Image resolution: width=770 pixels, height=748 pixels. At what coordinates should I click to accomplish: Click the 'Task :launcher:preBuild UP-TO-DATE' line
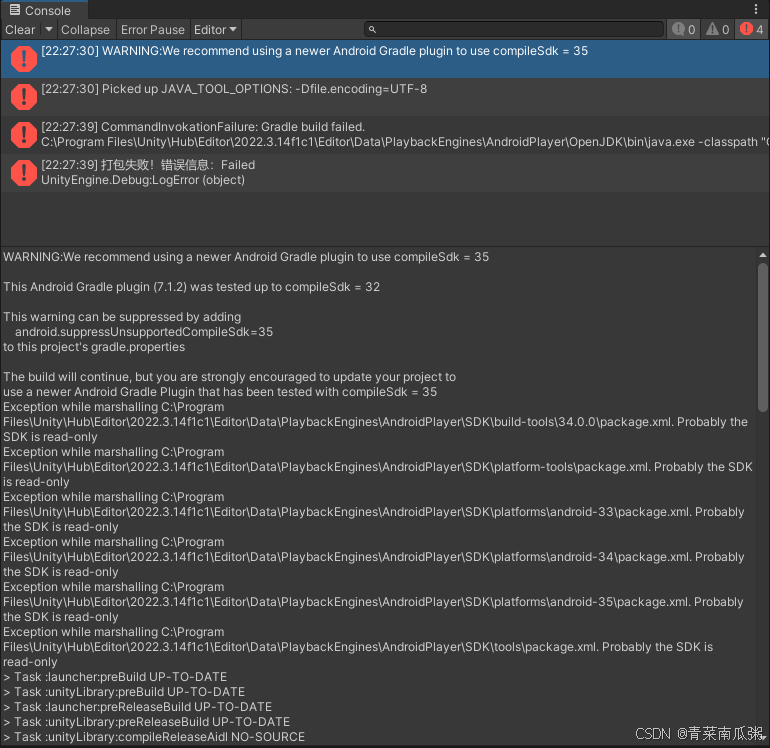click(115, 677)
